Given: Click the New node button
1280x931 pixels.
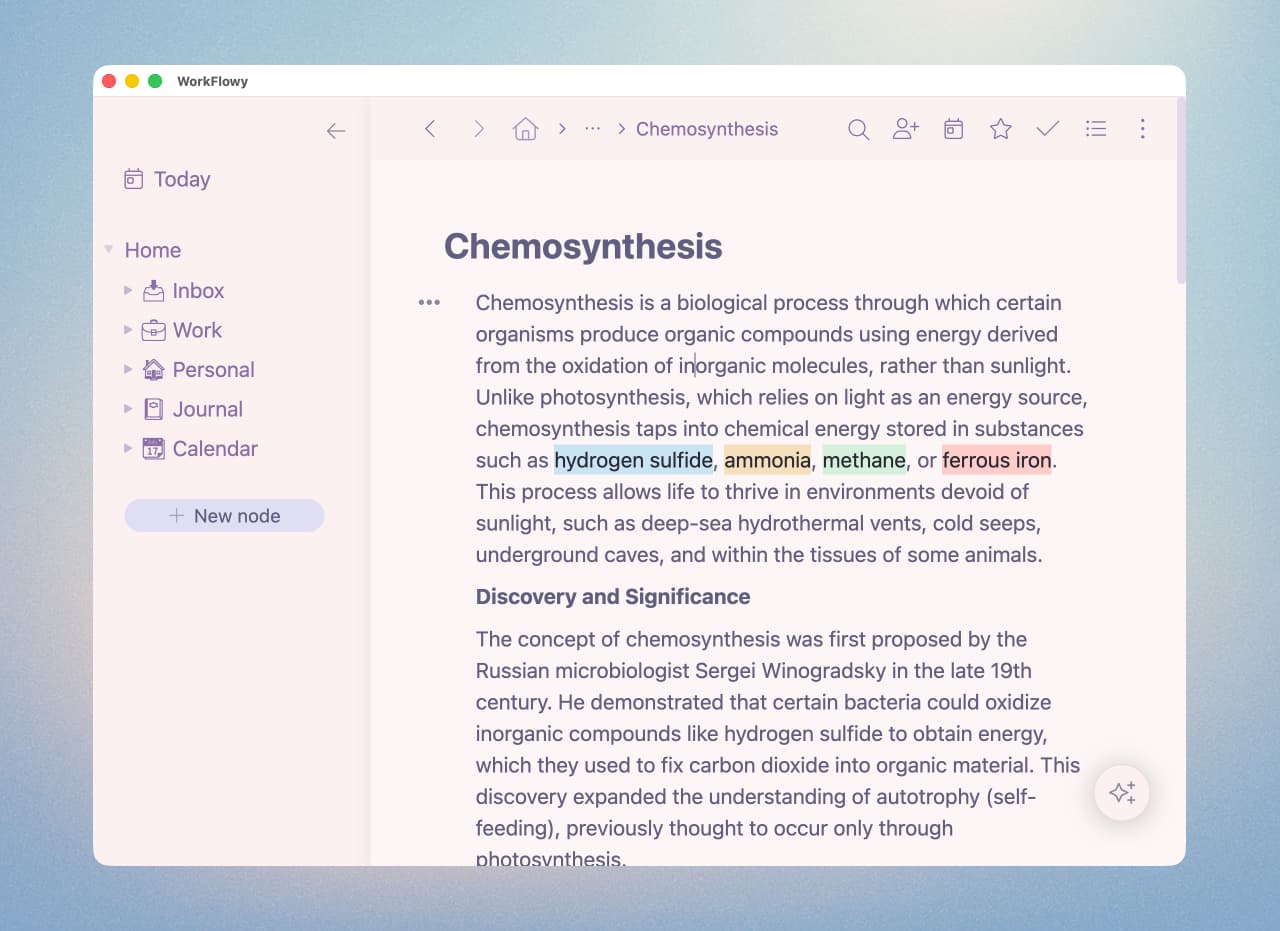Looking at the screenshot, I should pyautogui.click(x=224, y=516).
